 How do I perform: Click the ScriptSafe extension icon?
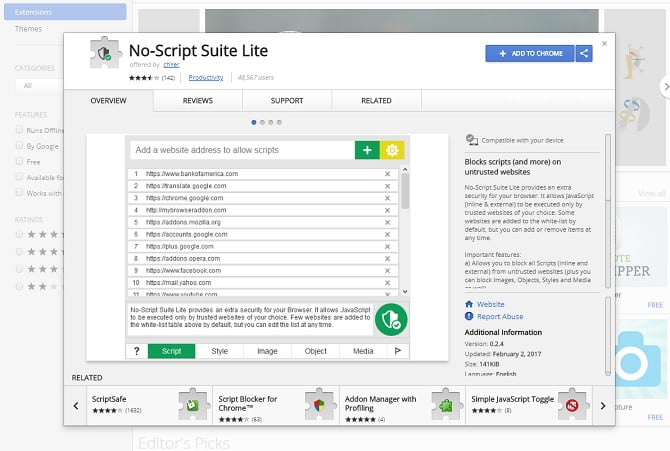193,404
